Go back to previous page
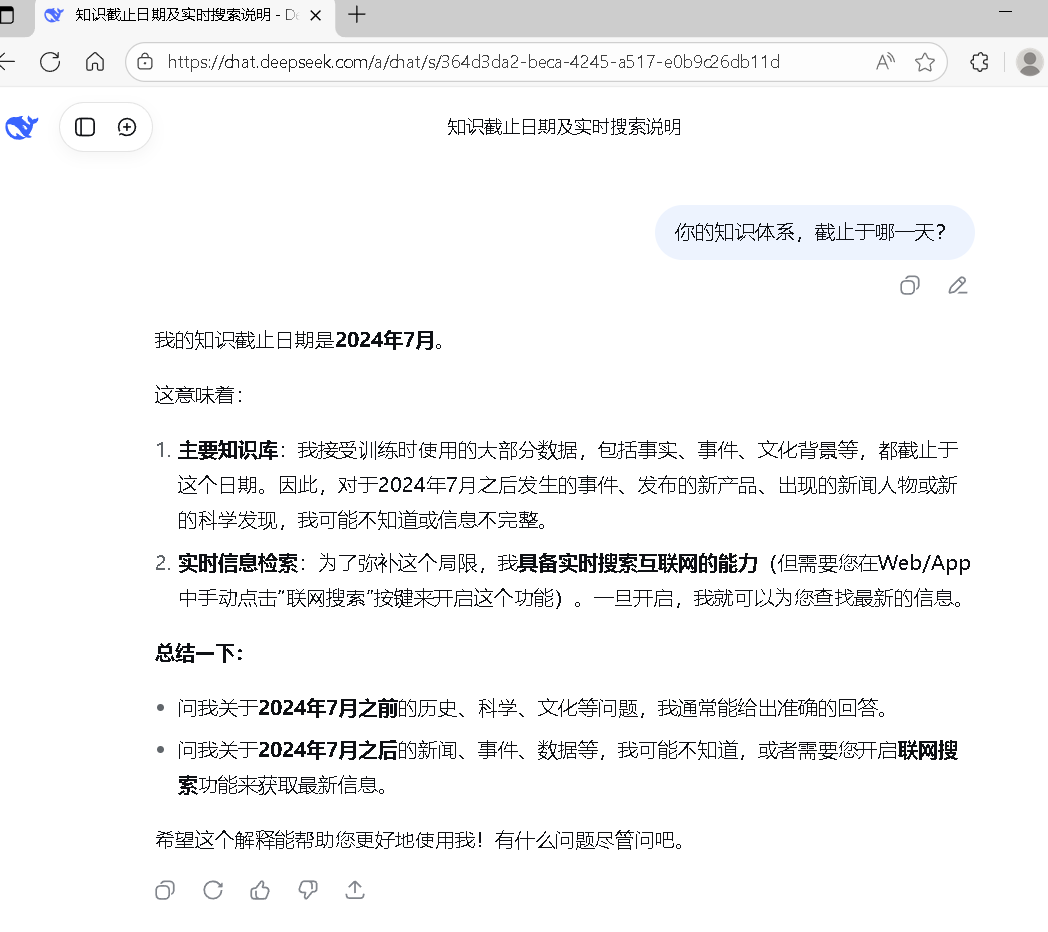 [x=7, y=62]
